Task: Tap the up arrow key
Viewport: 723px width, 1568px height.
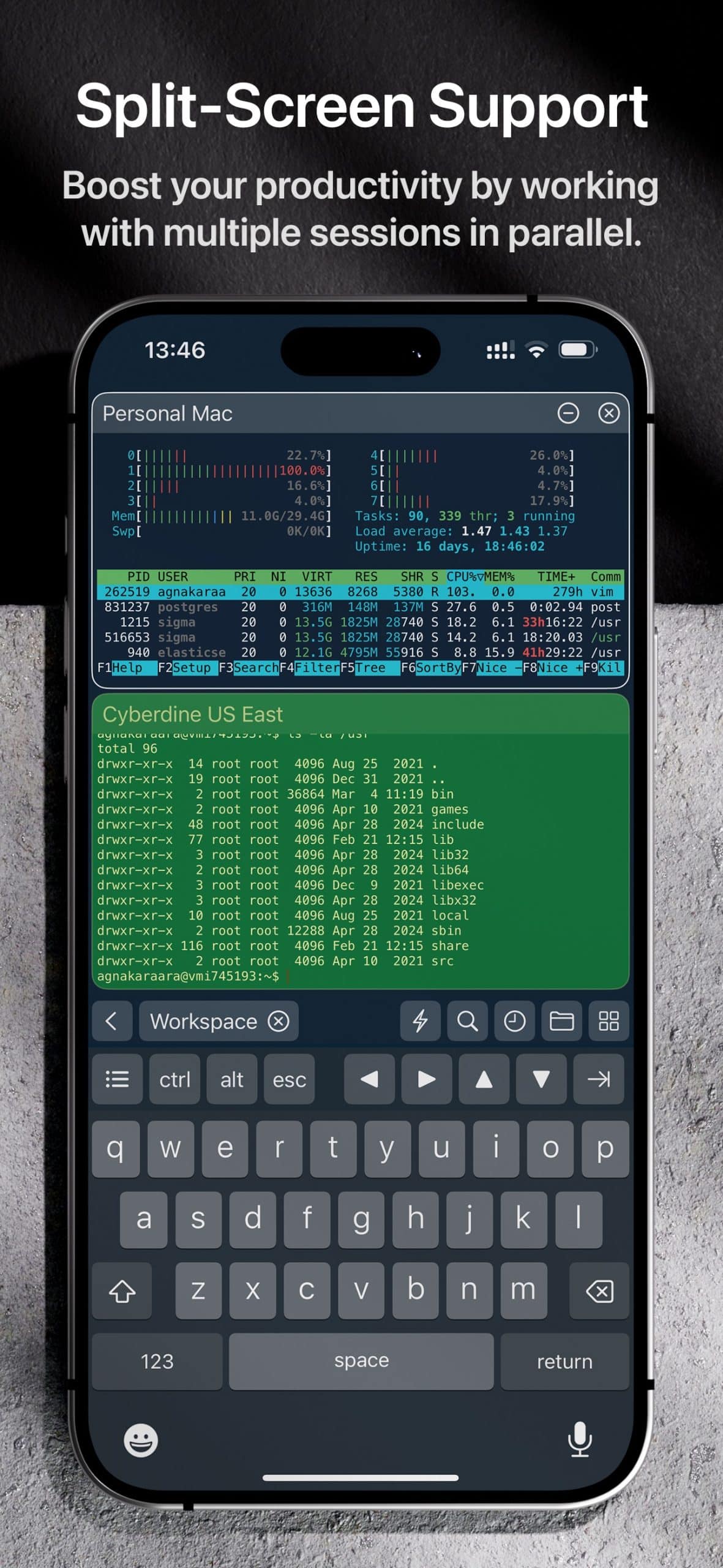Action: pos(484,1079)
